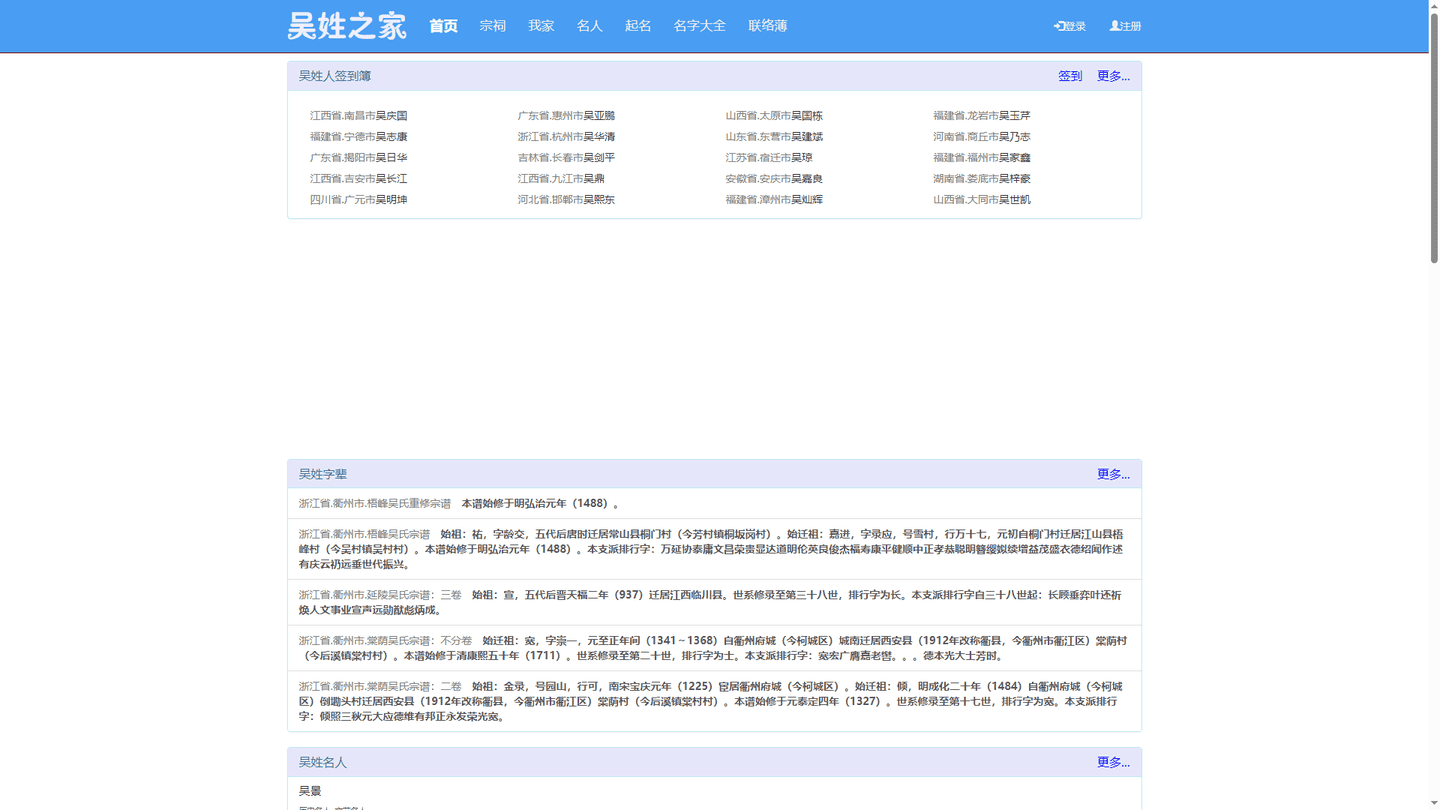Click the 签到 link in the sign-in header
Image resolution: width=1440 pixels, height=810 pixels.
click(x=1070, y=76)
